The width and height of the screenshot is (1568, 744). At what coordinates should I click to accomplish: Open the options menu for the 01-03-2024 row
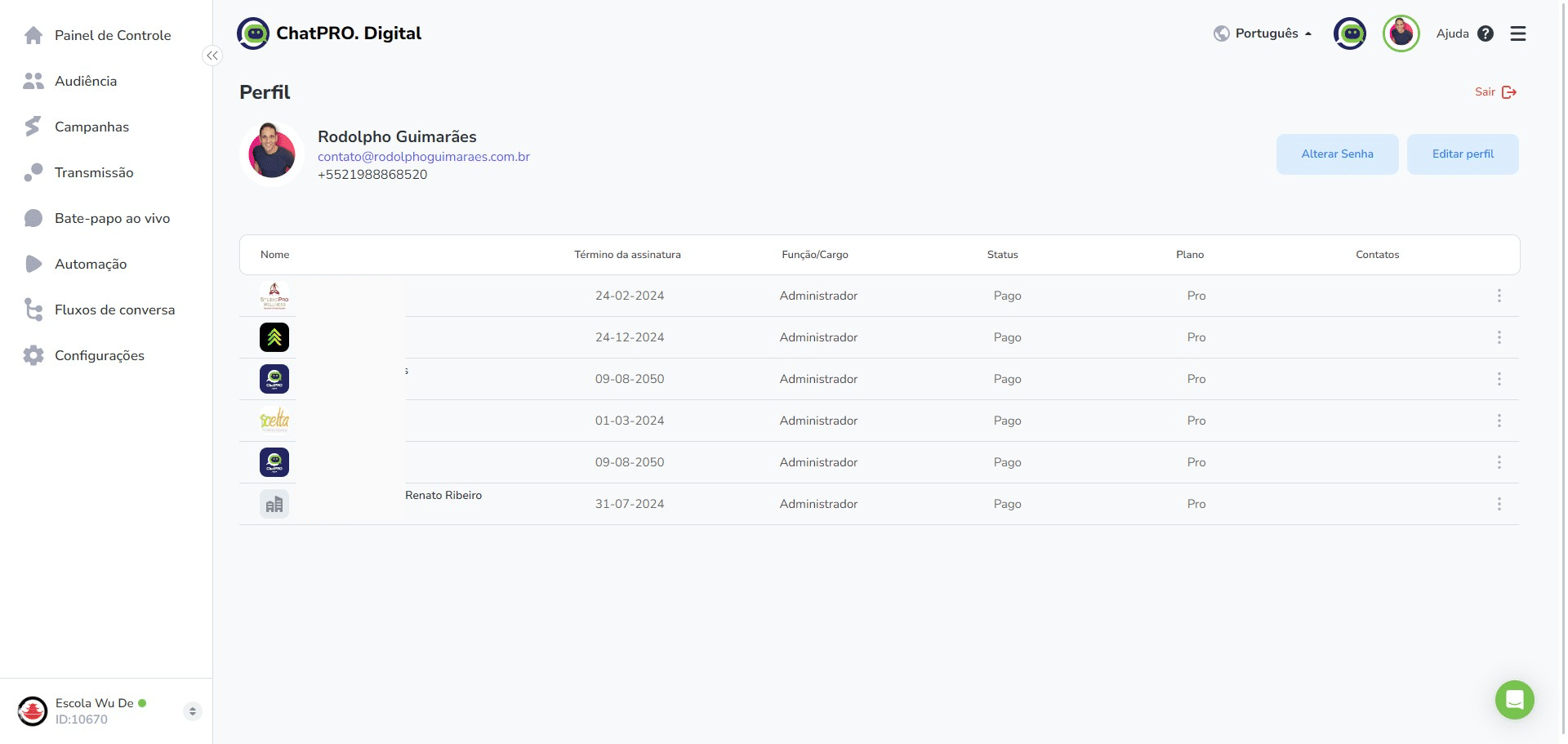point(1499,421)
